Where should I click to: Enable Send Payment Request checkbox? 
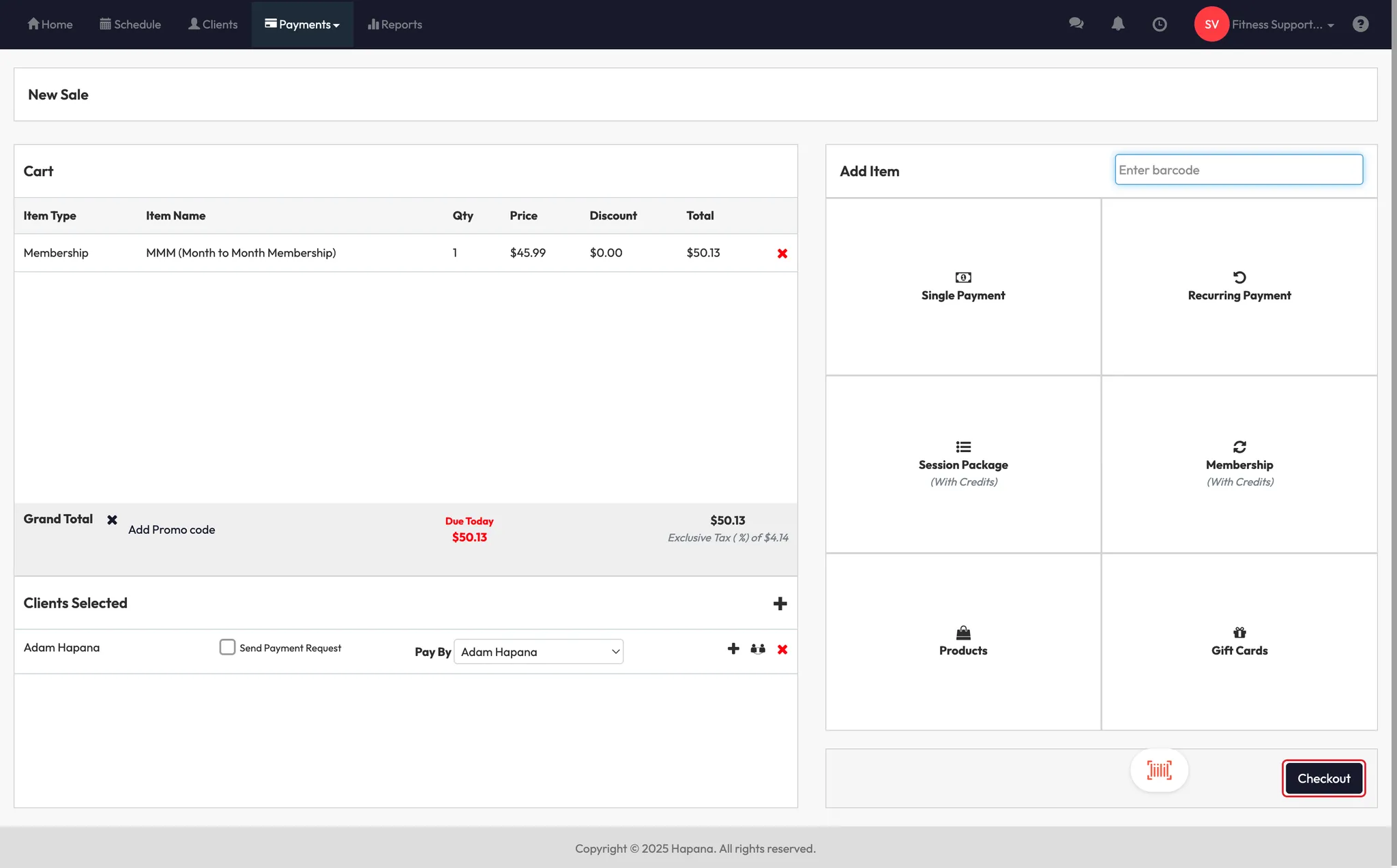tap(227, 647)
